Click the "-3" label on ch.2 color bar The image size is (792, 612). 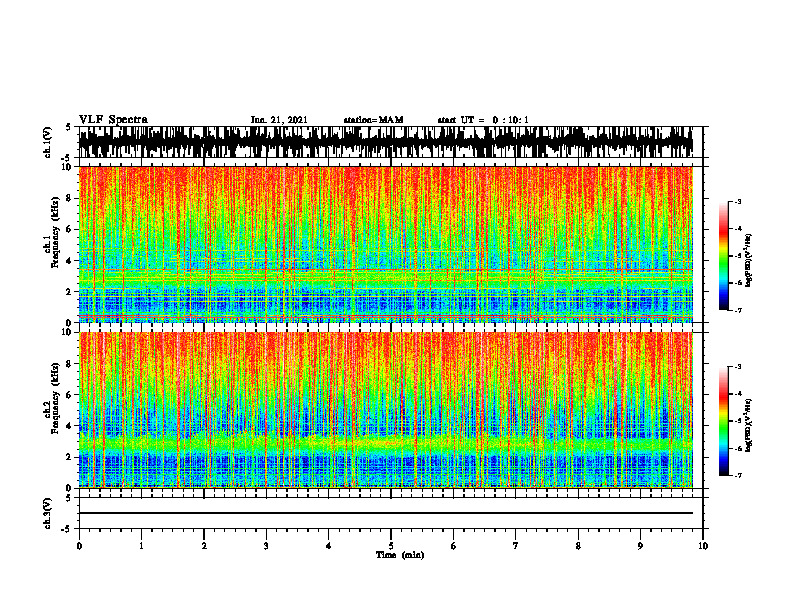[x=738, y=367]
